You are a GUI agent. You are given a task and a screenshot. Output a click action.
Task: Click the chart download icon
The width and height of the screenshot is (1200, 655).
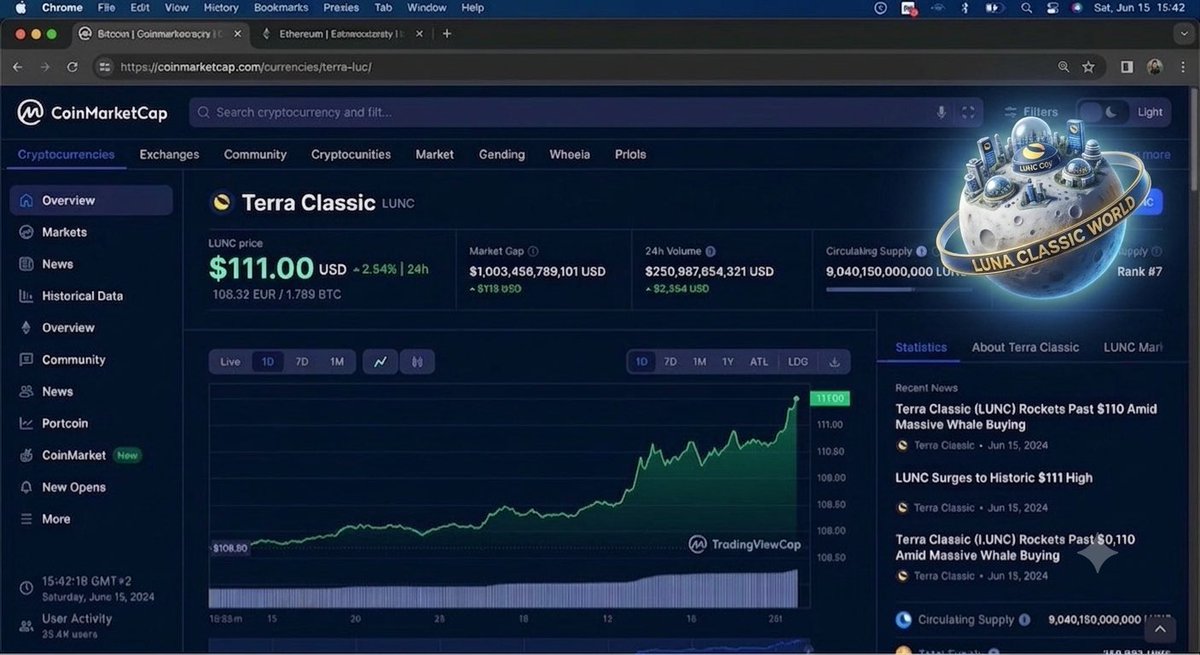pyautogui.click(x=835, y=361)
